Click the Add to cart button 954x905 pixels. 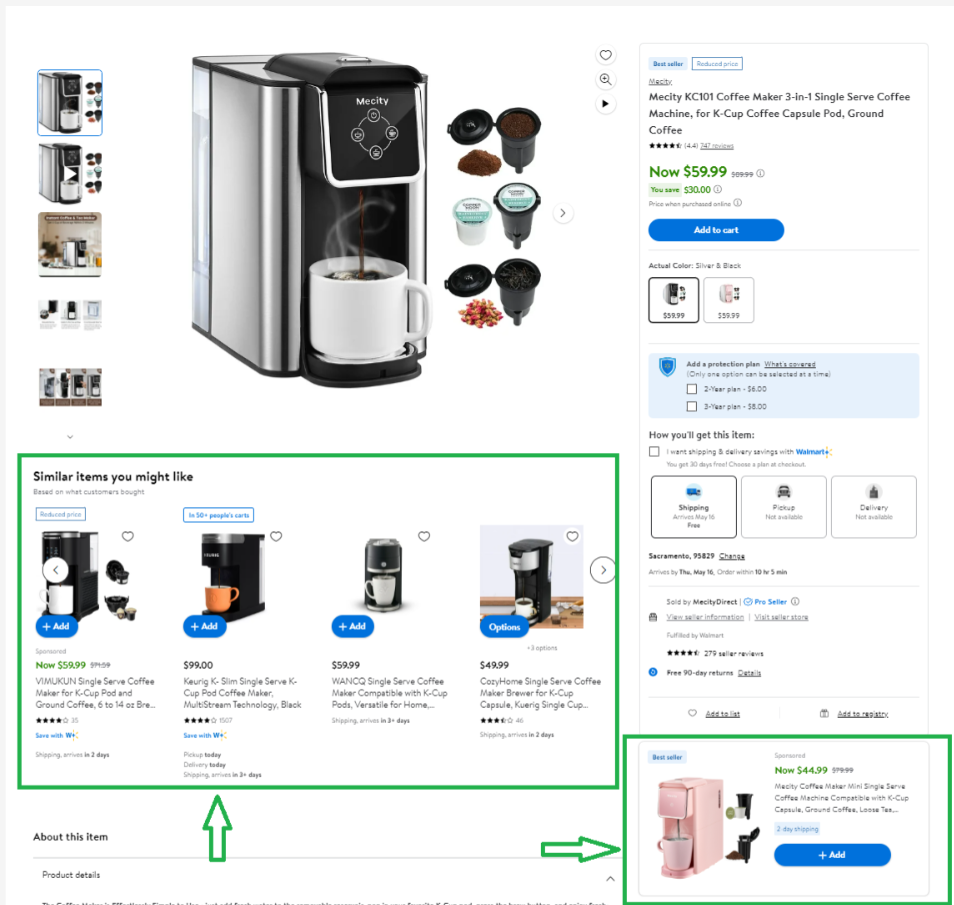pyautogui.click(x=716, y=230)
